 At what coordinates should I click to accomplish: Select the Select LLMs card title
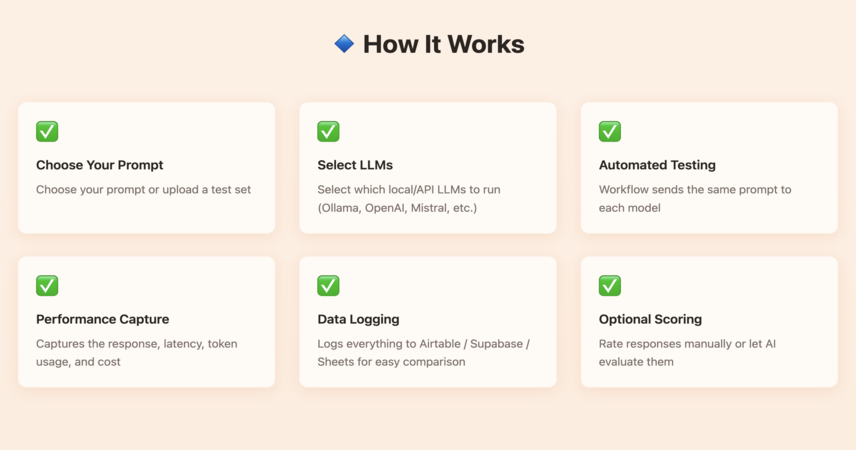coord(355,165)
